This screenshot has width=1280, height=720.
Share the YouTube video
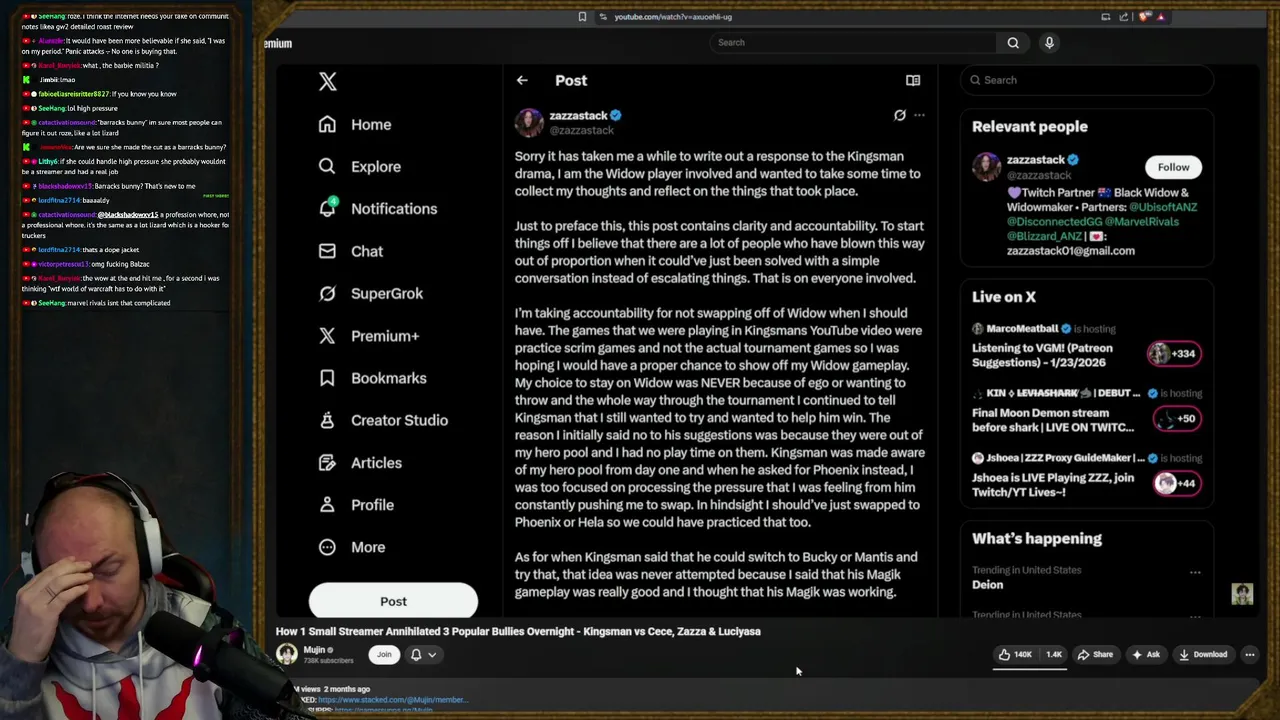1095,655
